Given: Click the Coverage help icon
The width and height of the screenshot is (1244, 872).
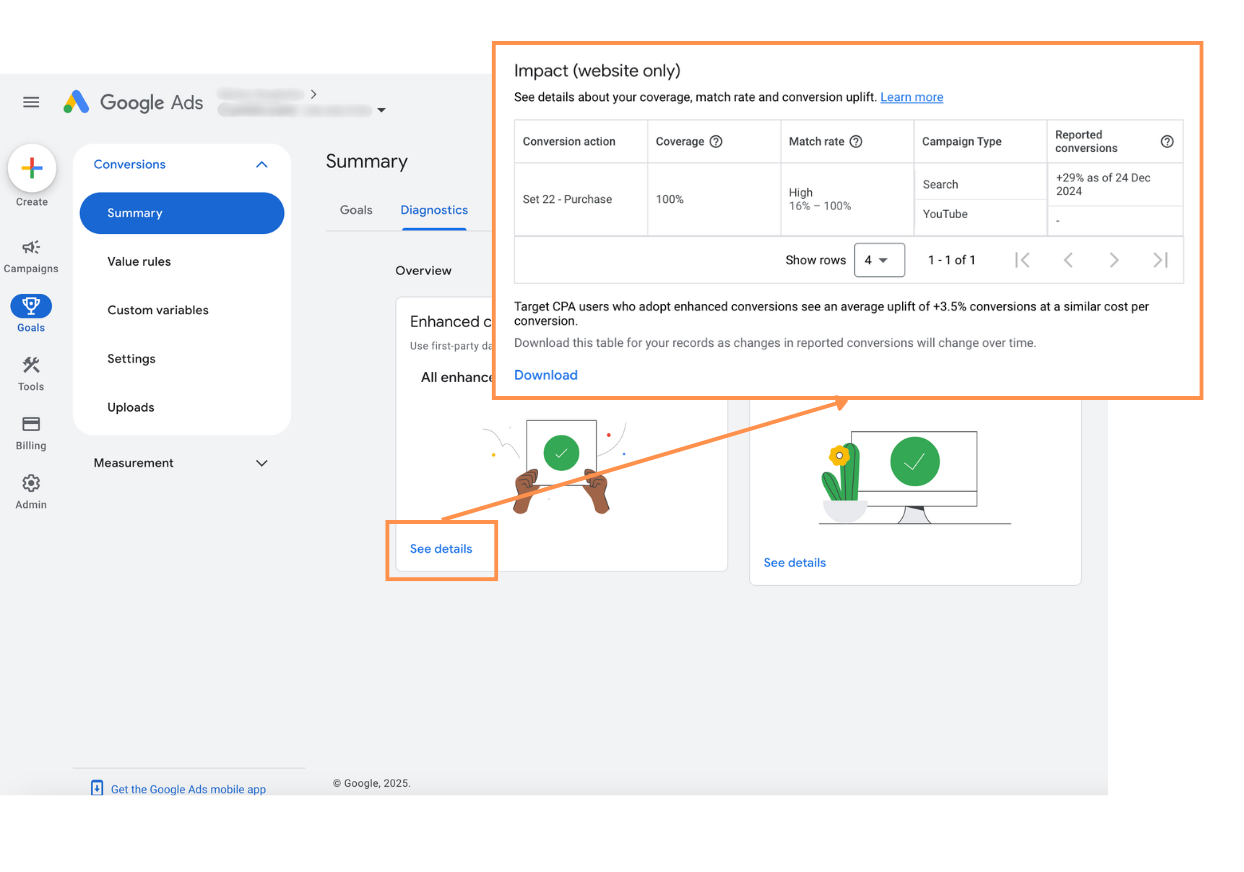Looking at the screenshot, I should click(x=716, y=142).
